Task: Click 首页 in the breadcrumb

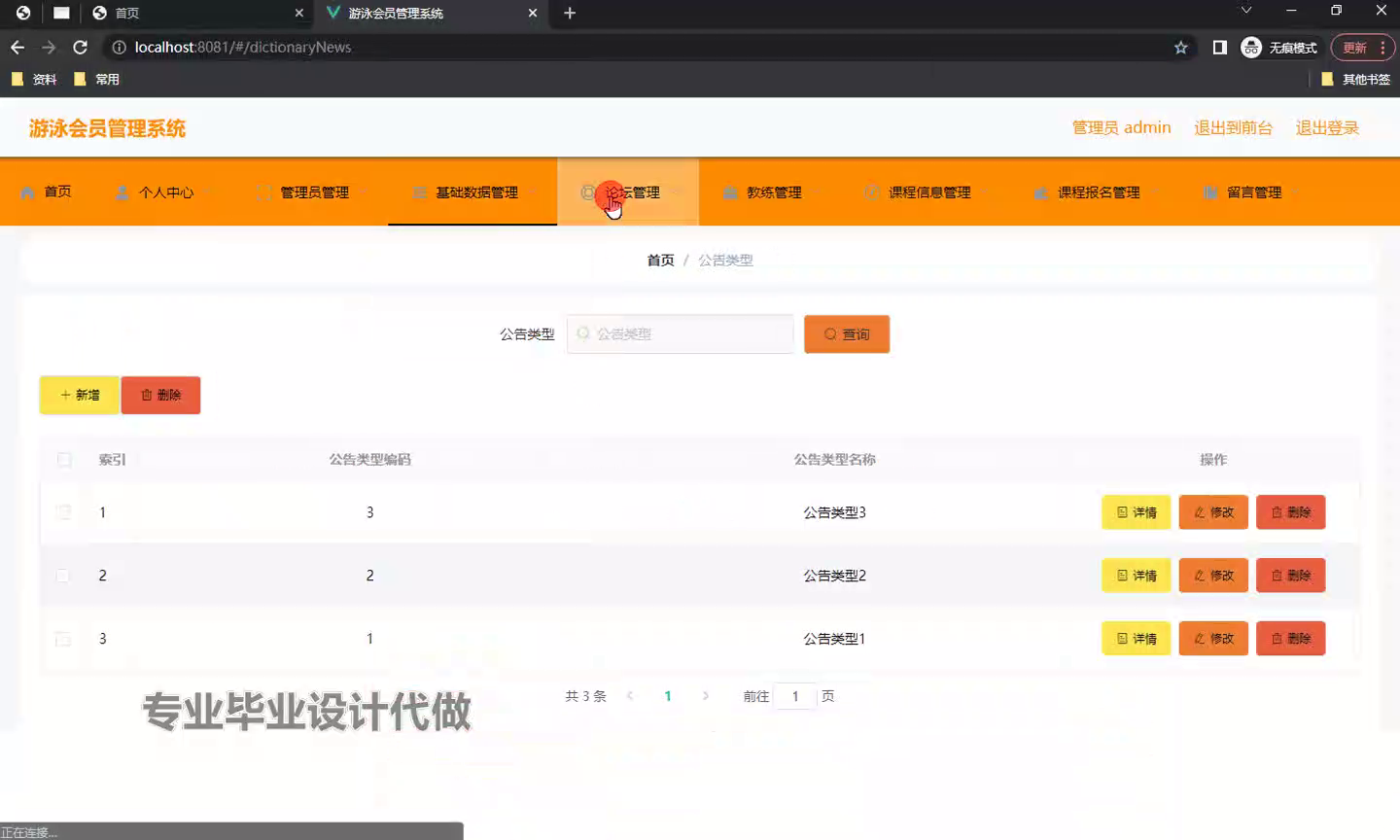Action: pos(660,261)
